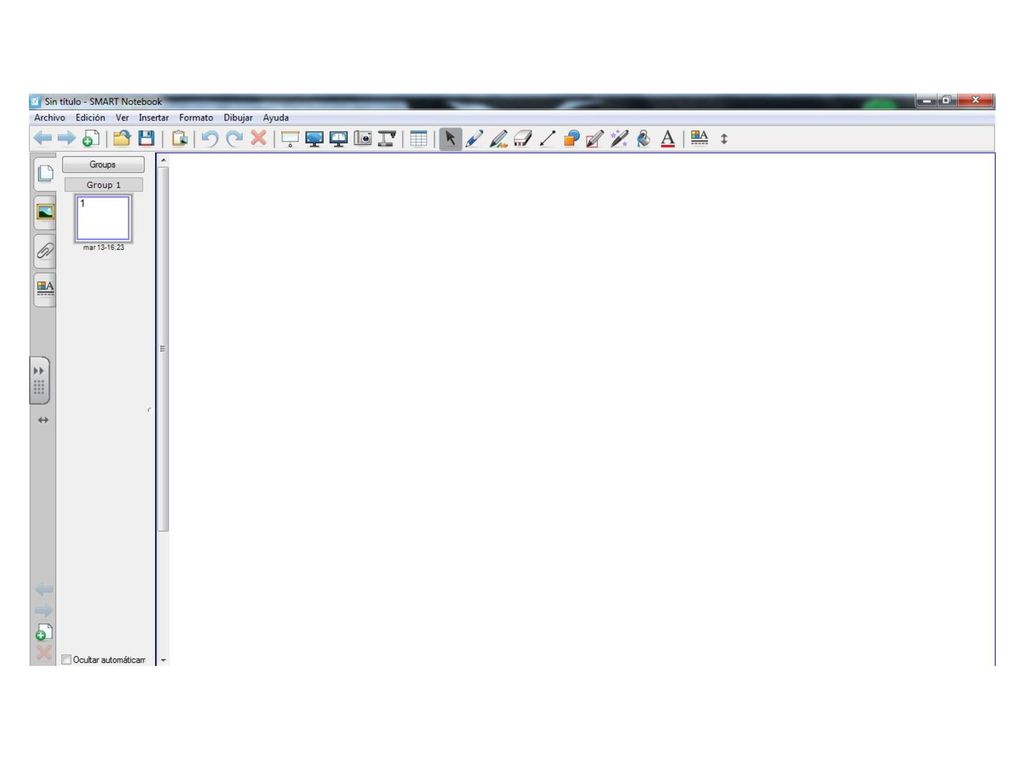Open the Properties side tab
Screen dimensions: 1024x768
click(44, 289)
